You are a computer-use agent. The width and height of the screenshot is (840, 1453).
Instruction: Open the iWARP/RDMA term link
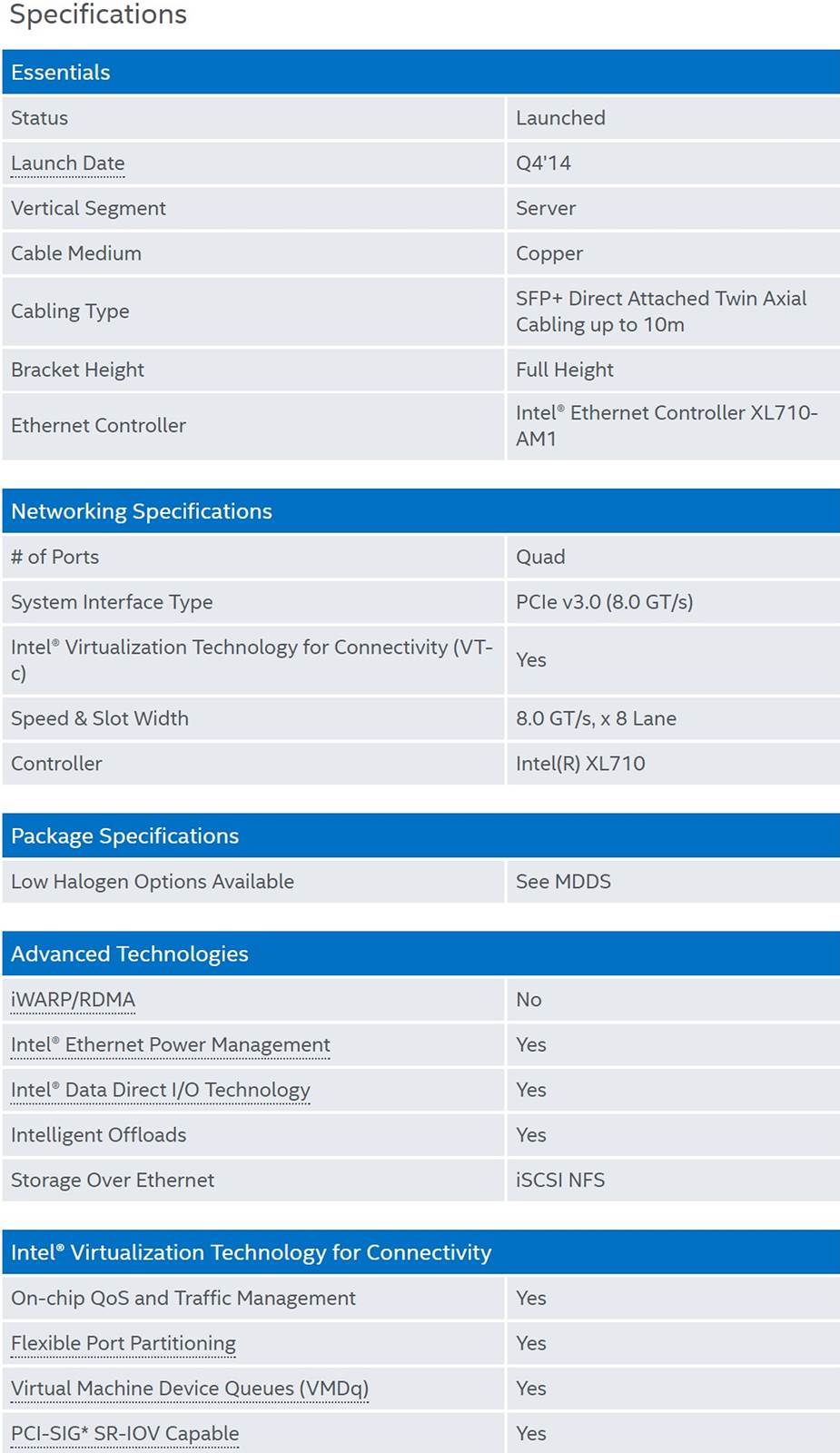click(73, 1000)
